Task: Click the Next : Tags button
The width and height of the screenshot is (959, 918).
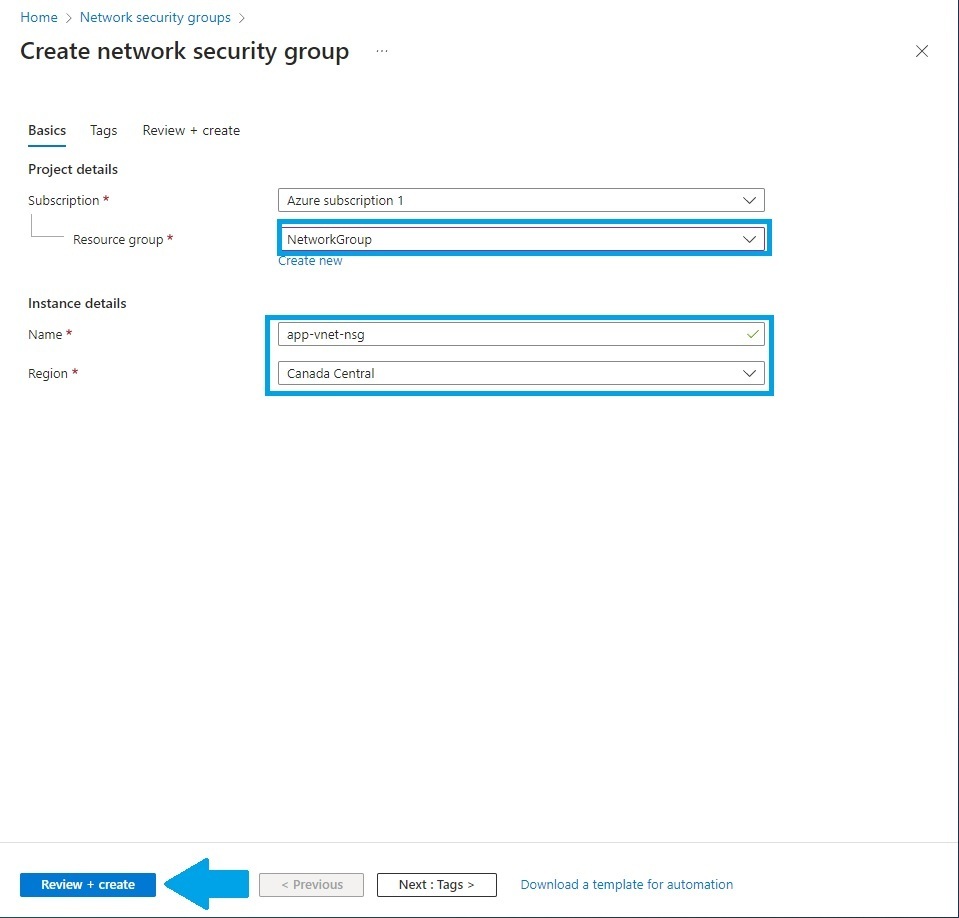Action: pyautogui.click(x=436, y=884)
